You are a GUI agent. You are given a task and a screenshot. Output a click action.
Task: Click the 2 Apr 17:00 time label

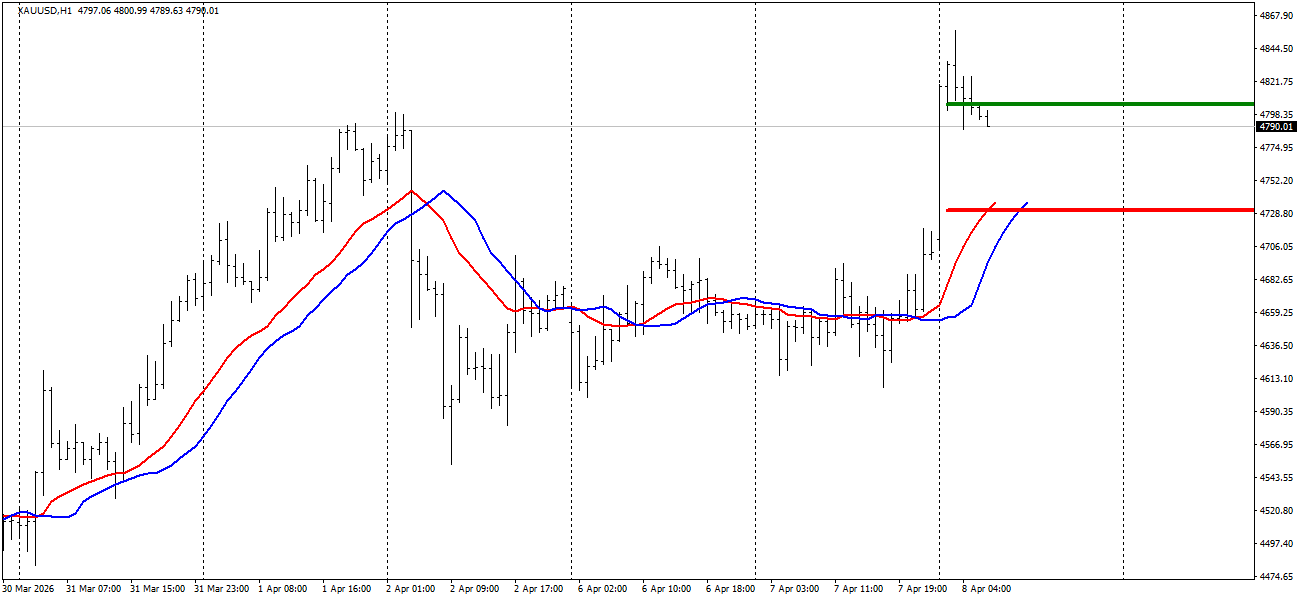[x=539, y=589]
